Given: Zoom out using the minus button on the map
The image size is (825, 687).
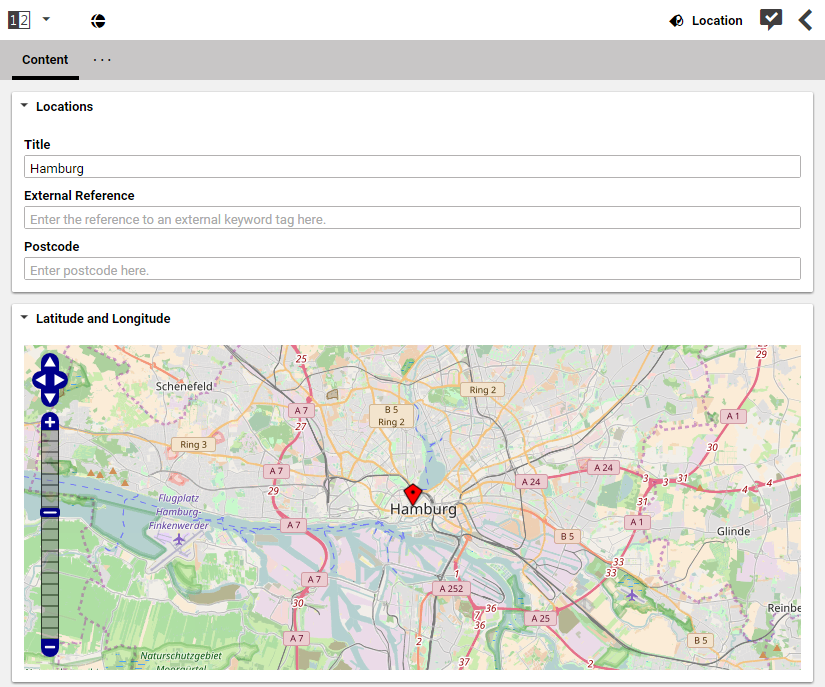Looking at the screenshot, I should 49,647.
